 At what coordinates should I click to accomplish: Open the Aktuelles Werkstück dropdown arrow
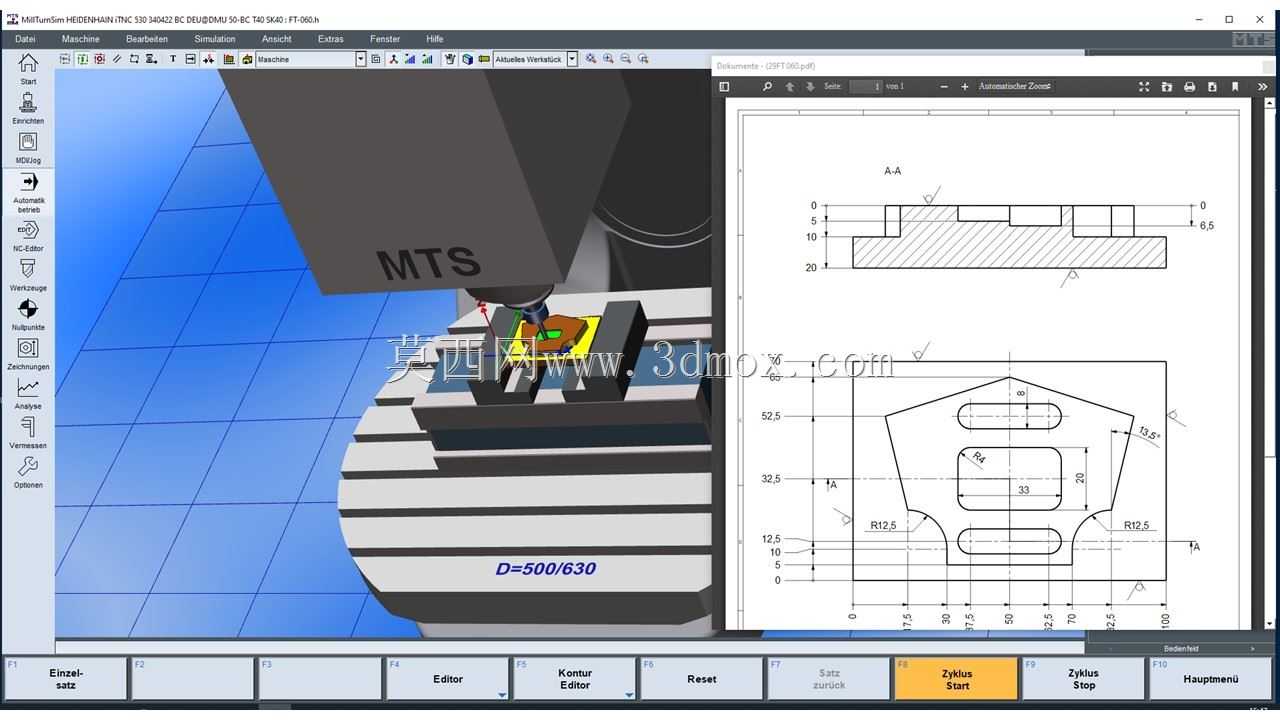click(572, 59)
